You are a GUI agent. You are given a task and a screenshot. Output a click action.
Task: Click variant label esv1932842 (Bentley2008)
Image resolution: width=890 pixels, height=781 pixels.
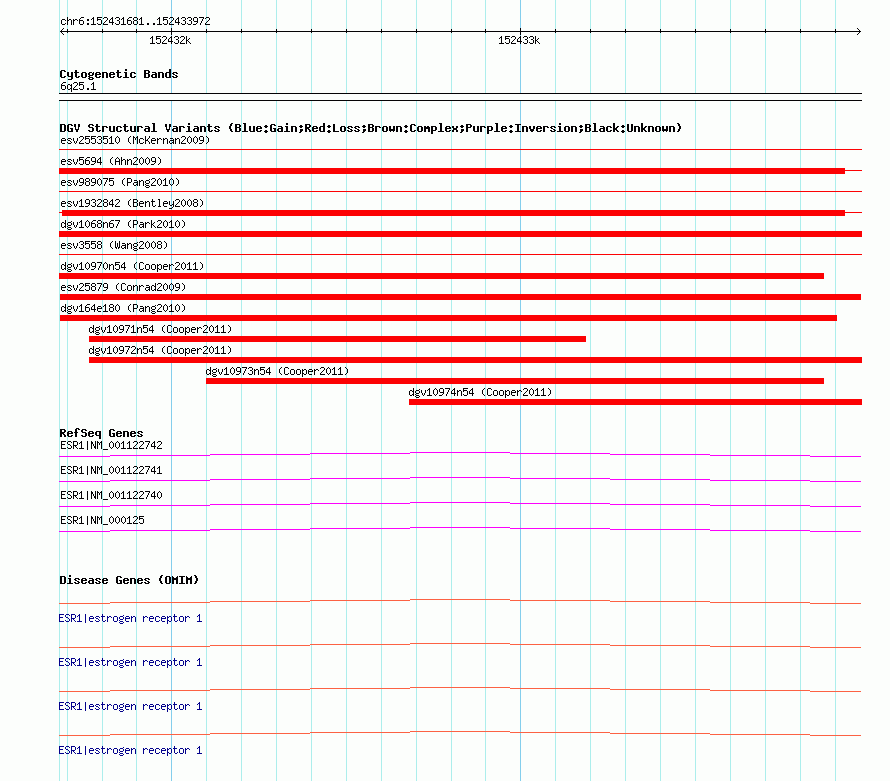(x=132, y=203)
